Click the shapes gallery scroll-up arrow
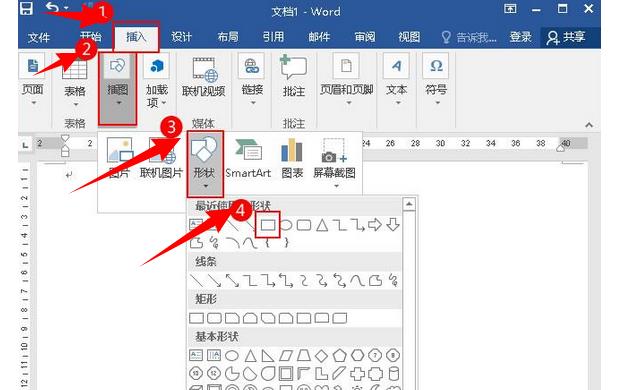 (x=409, y=204)
